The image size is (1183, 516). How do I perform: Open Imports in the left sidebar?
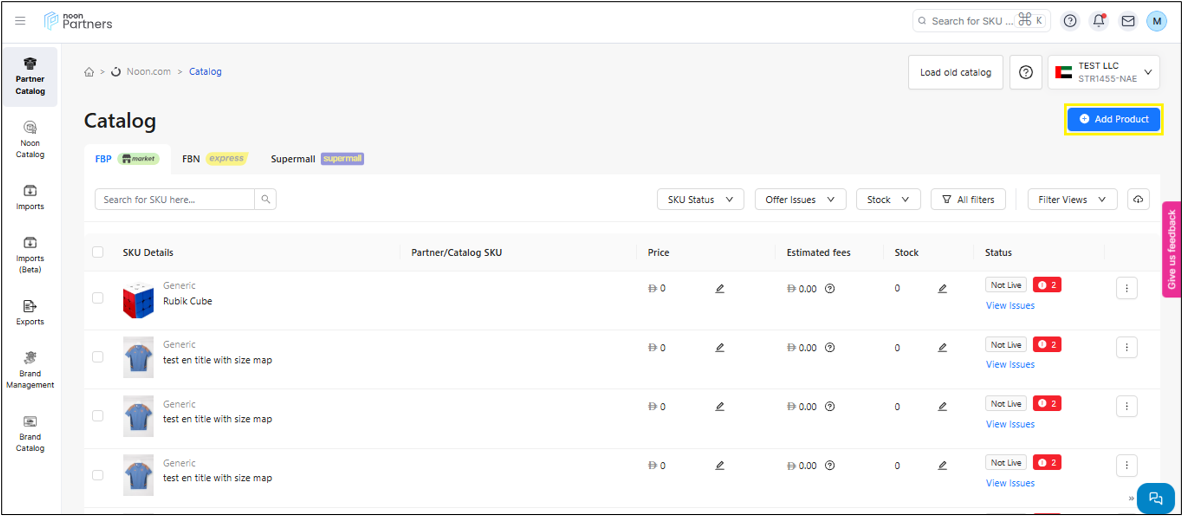[30, 196]
